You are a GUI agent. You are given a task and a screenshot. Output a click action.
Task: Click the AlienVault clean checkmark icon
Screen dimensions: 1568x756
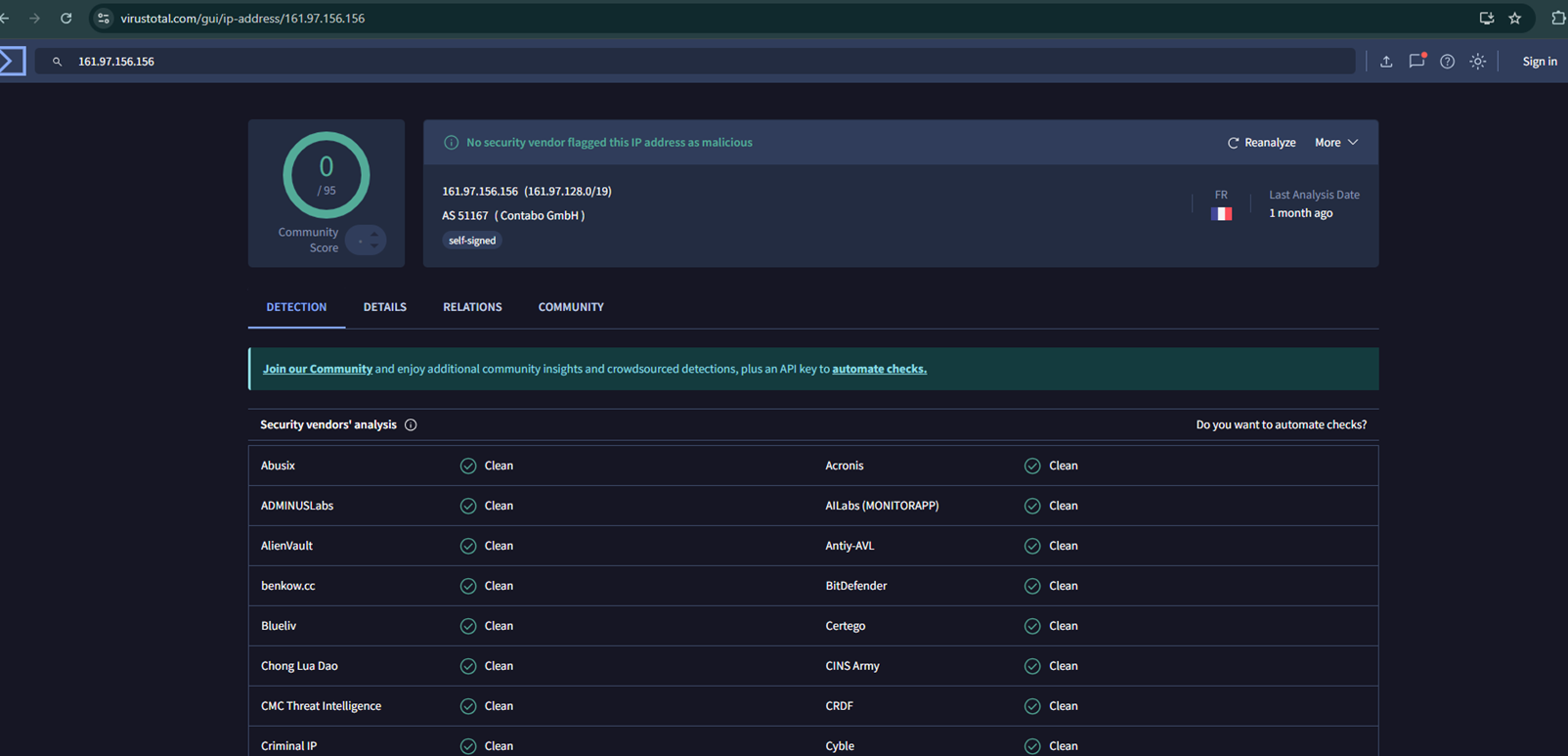468,546
